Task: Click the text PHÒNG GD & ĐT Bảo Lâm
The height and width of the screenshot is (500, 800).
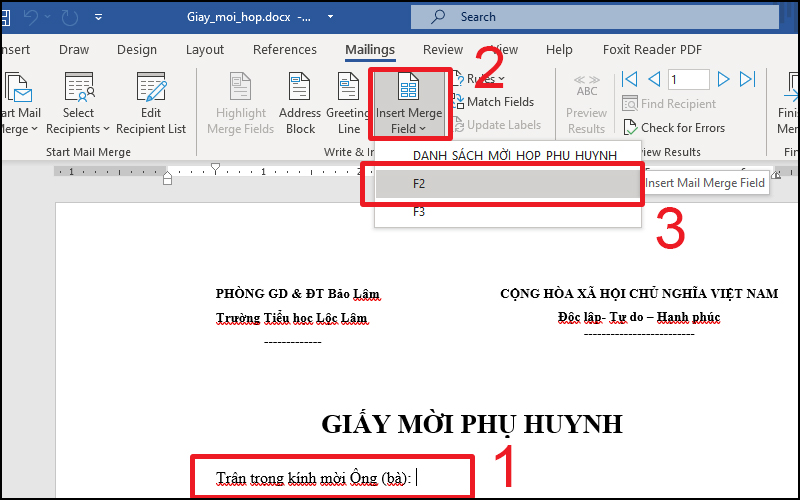Action: (x=297, y=294)
